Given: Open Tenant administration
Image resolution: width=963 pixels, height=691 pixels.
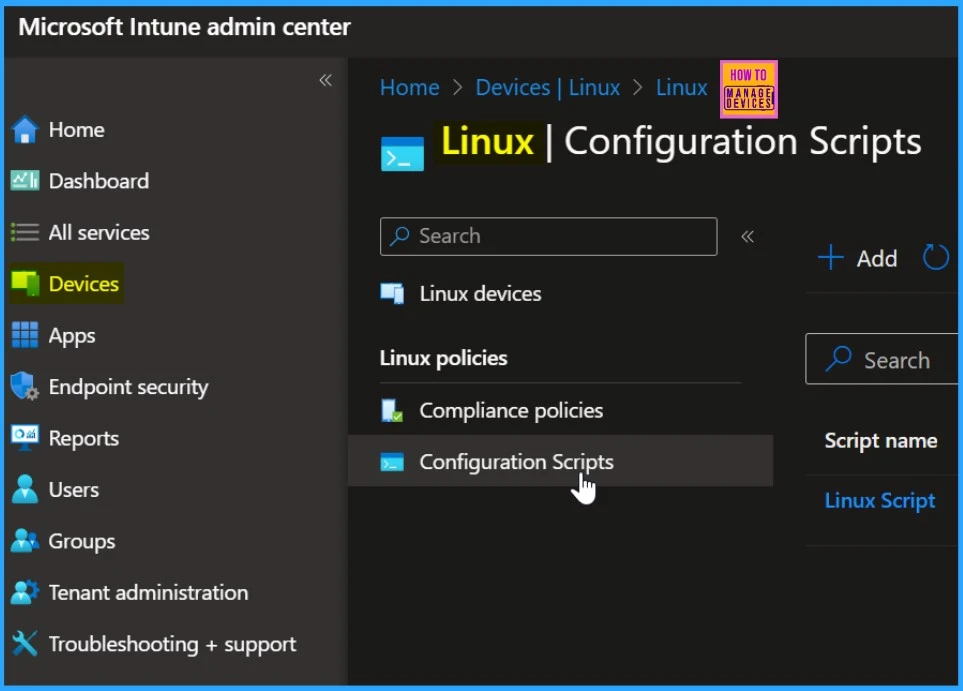Looking at the screenshot, I should click(x=149, y=593).
